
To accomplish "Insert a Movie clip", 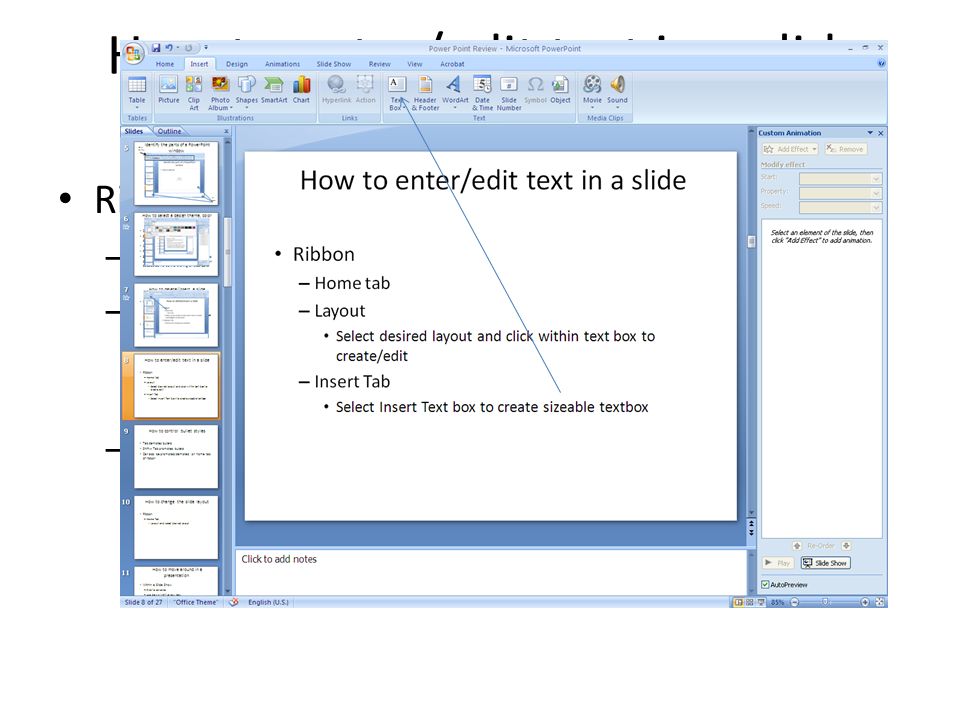I will [x=592, y=91].
